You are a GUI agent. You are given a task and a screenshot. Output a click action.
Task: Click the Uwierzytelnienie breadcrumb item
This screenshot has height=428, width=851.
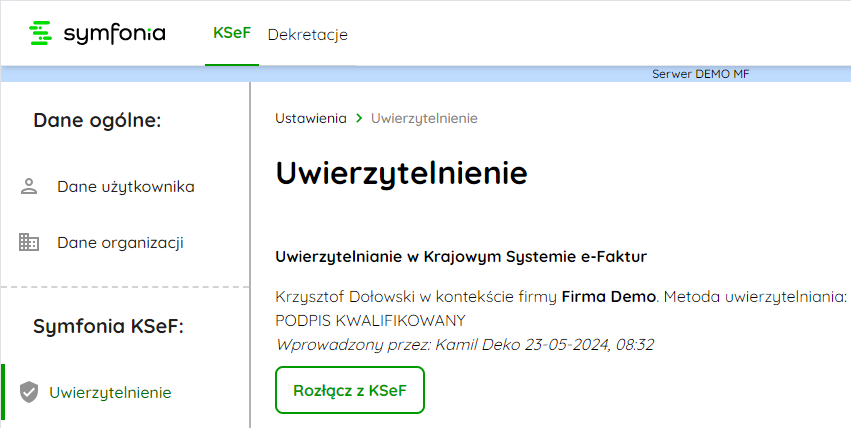pos(424,119)
